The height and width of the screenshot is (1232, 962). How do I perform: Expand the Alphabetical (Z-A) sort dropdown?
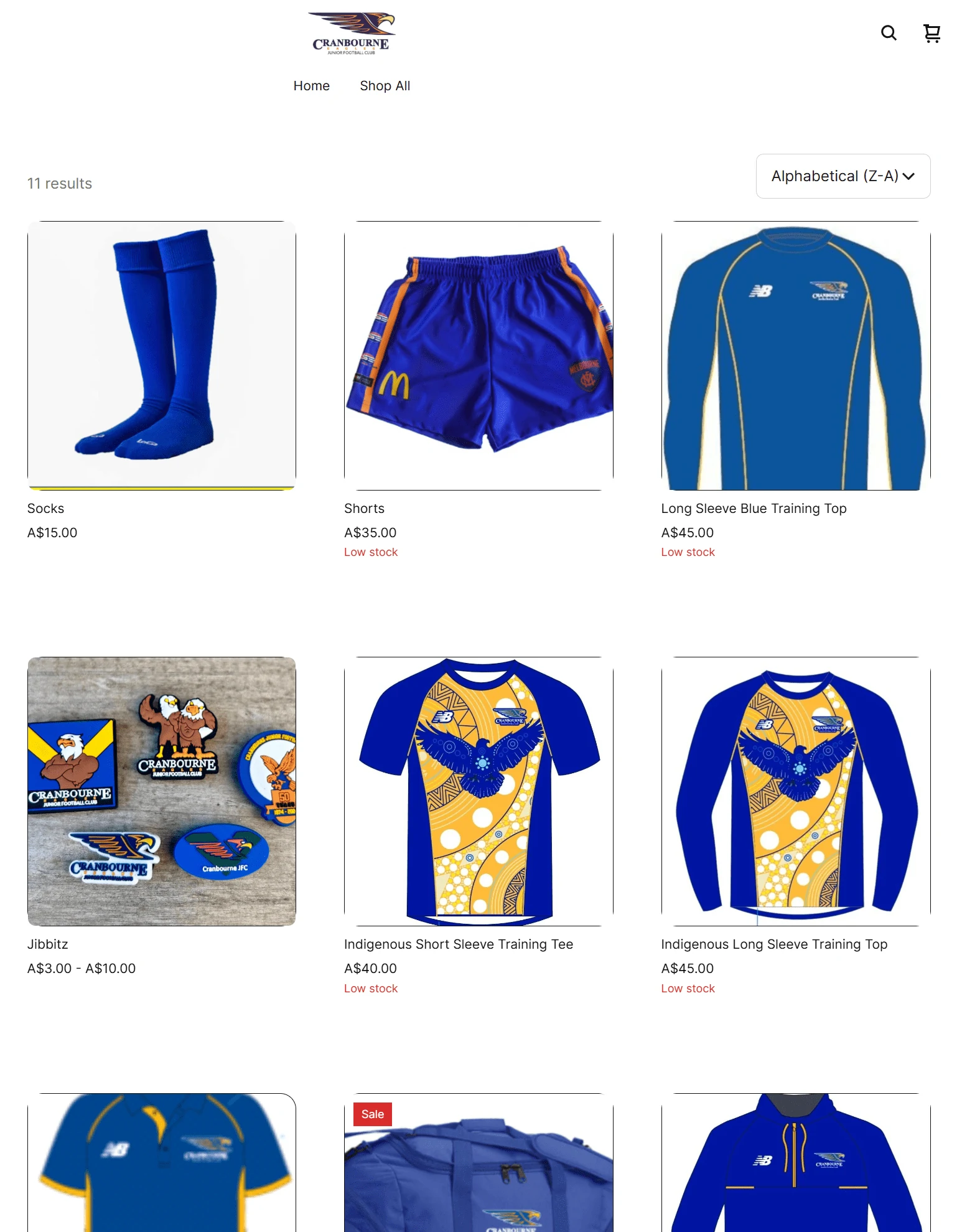[x=843, y=176]
